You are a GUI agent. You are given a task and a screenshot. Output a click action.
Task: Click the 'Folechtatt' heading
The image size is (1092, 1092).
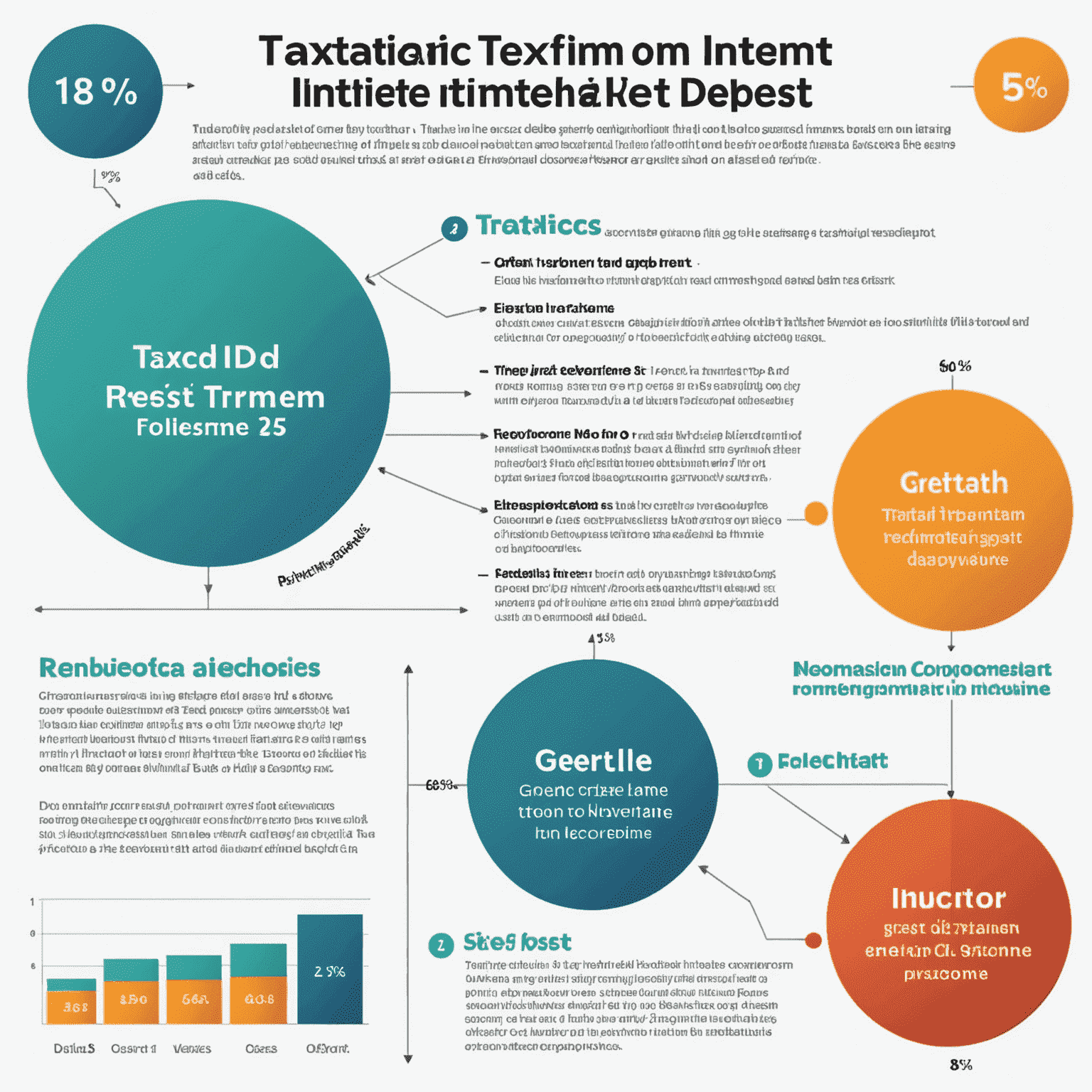pos(833,761)
